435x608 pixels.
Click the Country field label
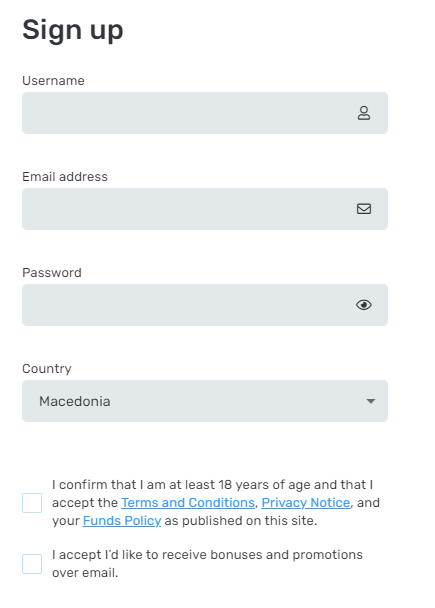(47, 369)
